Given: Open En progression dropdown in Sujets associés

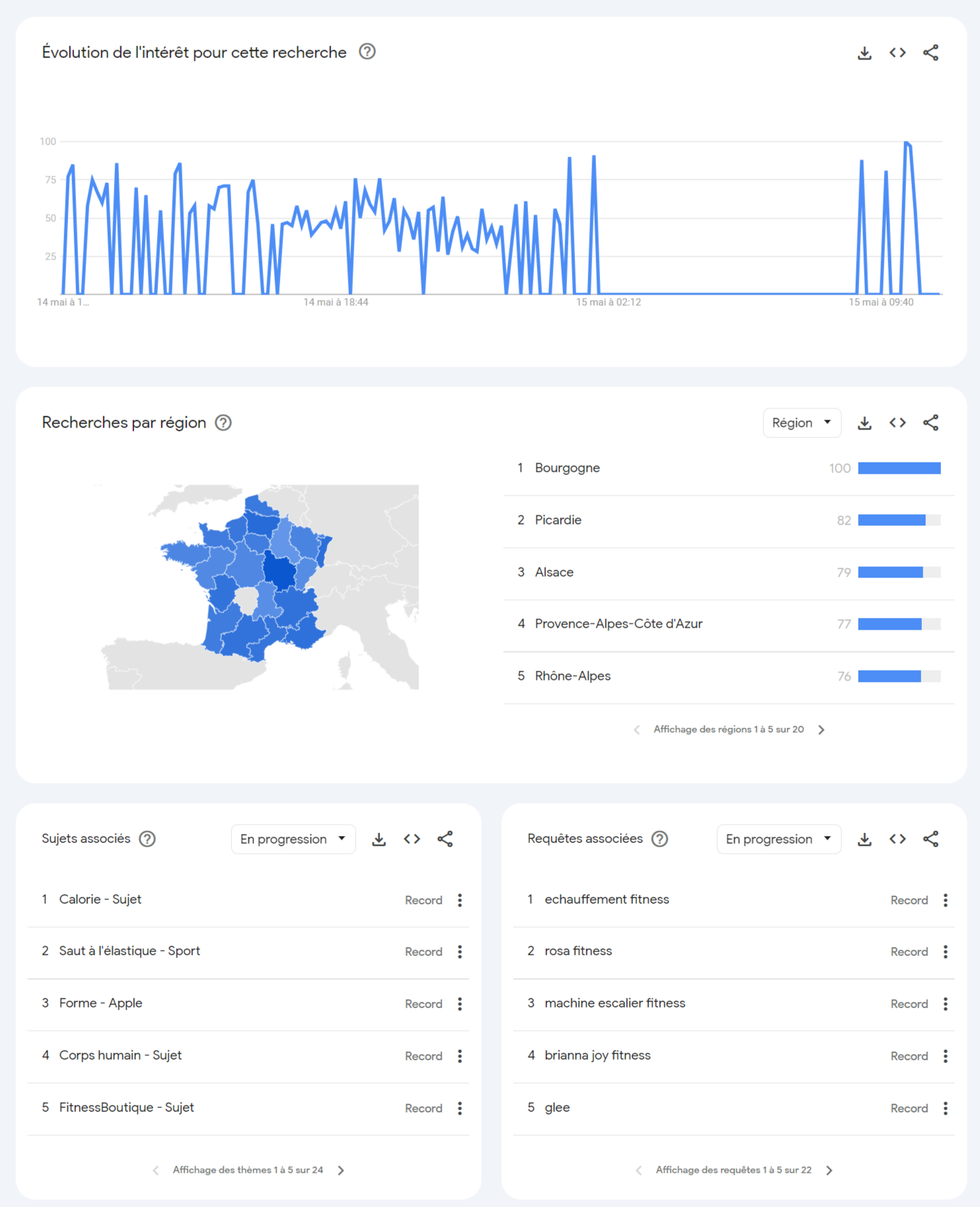Looking at the screenshot, I should (x=293, y=839).
